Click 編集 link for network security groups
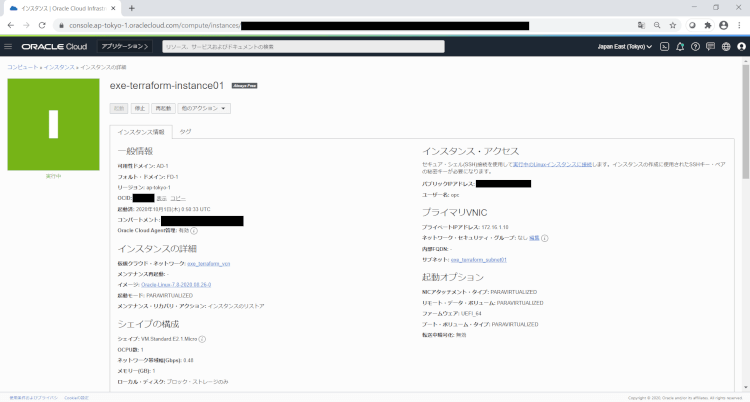This screenshot has height=402, width=750. [x=534, y=238]
